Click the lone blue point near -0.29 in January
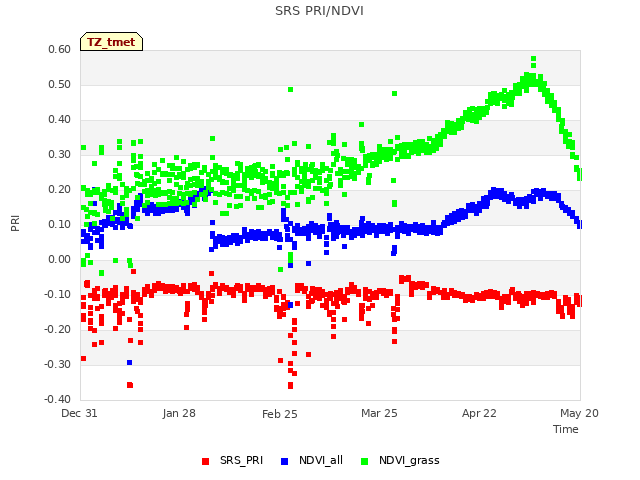Viewport: 640px width, 480px height. tap(130, 362)
